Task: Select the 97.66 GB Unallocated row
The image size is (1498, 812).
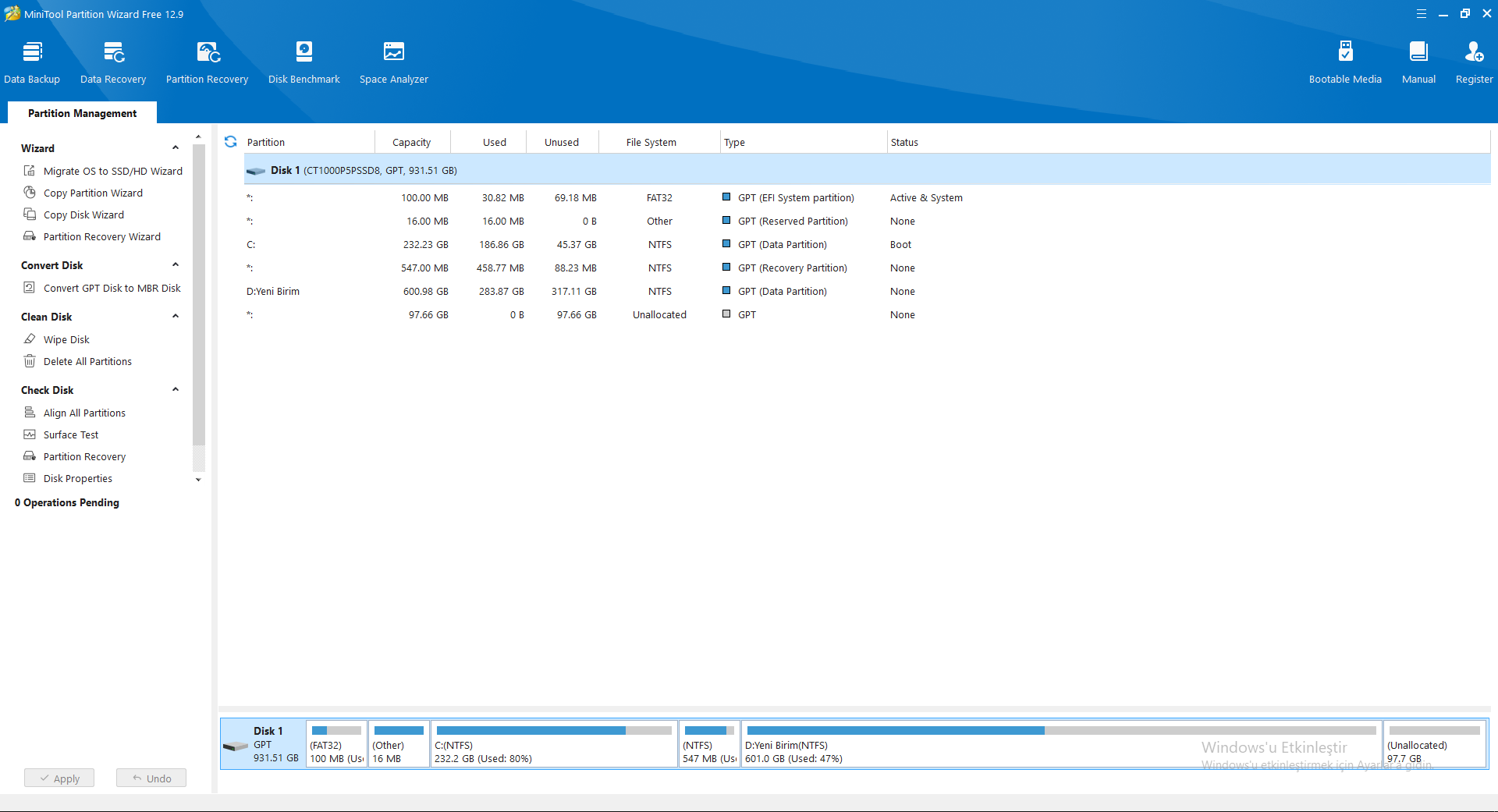Action: point(867,314)
